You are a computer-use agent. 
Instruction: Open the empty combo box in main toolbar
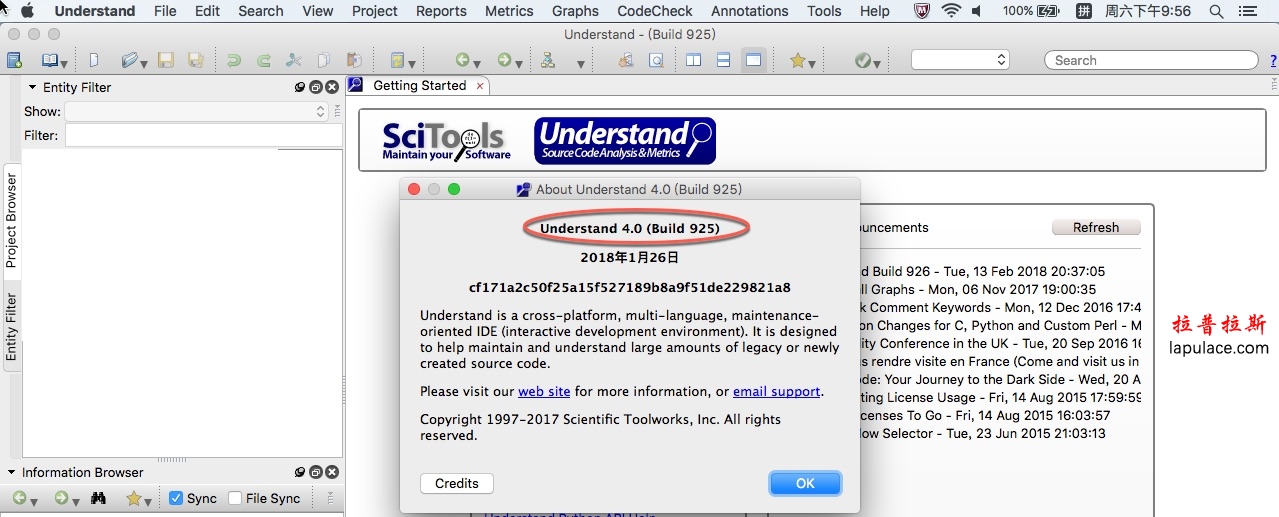(x=960, y=60)
